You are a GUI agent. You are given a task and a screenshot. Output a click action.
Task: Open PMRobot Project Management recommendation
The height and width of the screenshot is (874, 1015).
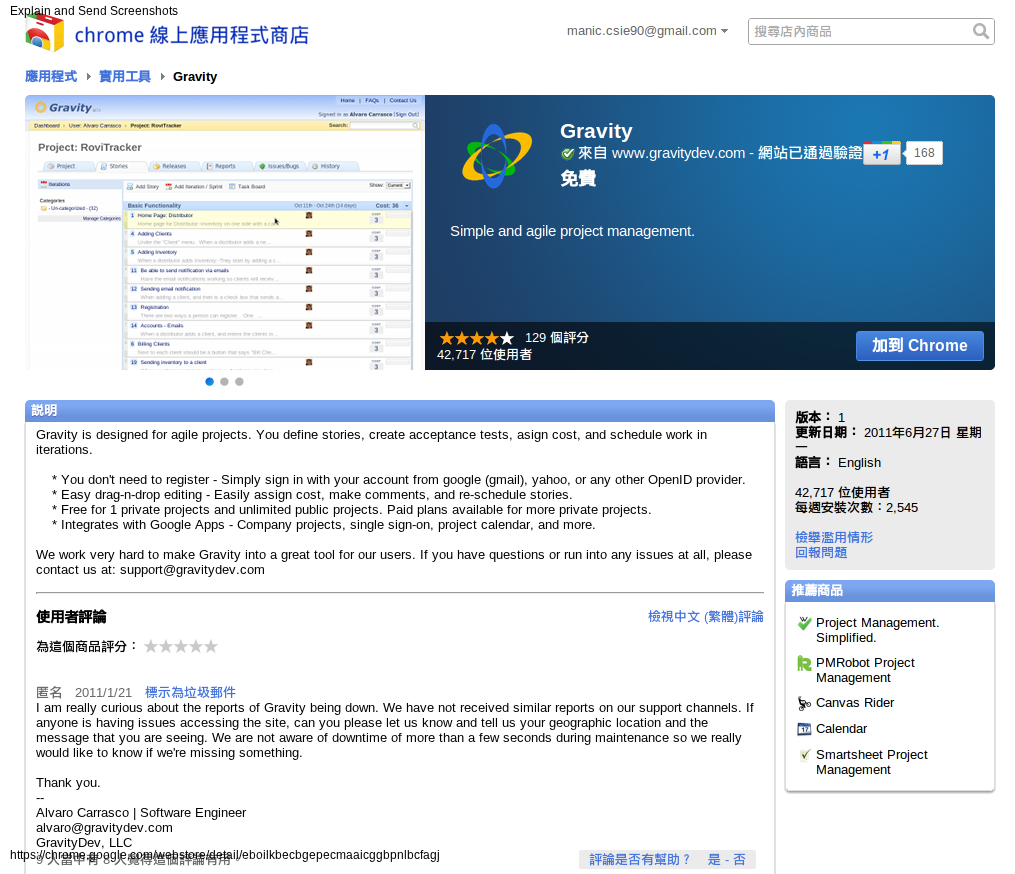pyautogui.click(x=865, y=670)
